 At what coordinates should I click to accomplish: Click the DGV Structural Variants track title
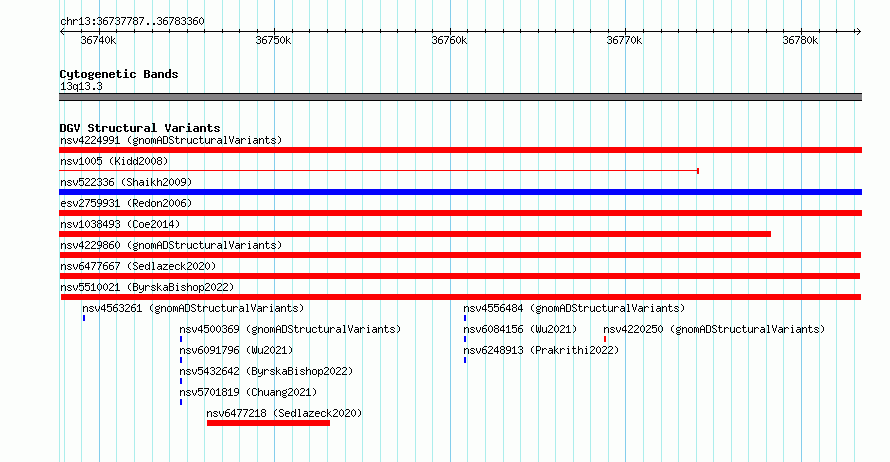click(140, 128)
